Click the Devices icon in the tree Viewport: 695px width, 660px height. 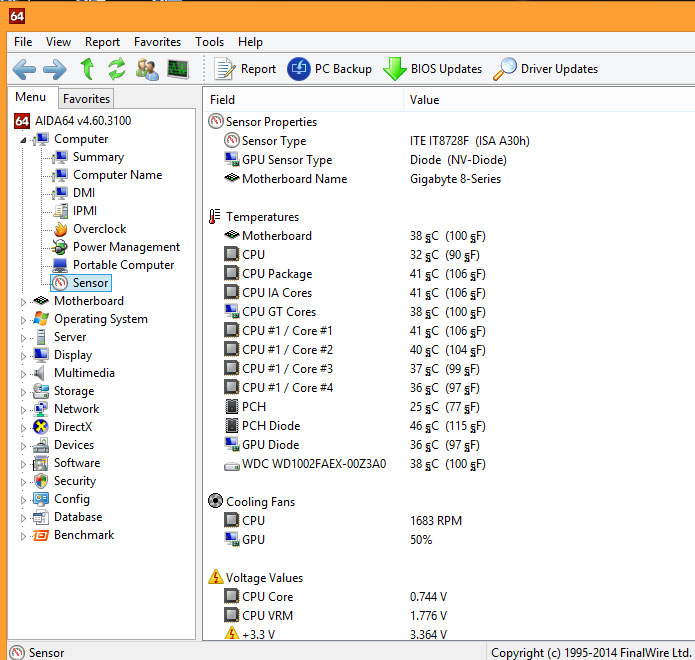41,445
